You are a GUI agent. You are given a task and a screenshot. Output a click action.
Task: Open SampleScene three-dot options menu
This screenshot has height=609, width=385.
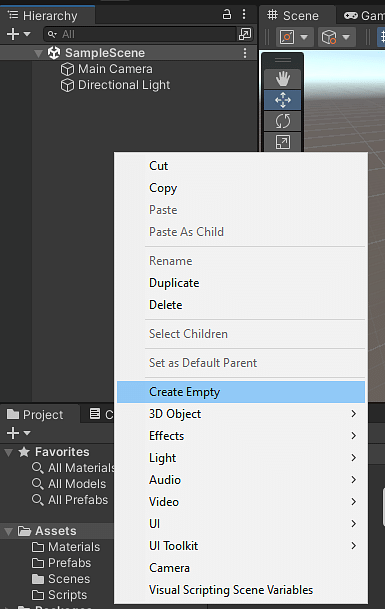pos(245,53)
